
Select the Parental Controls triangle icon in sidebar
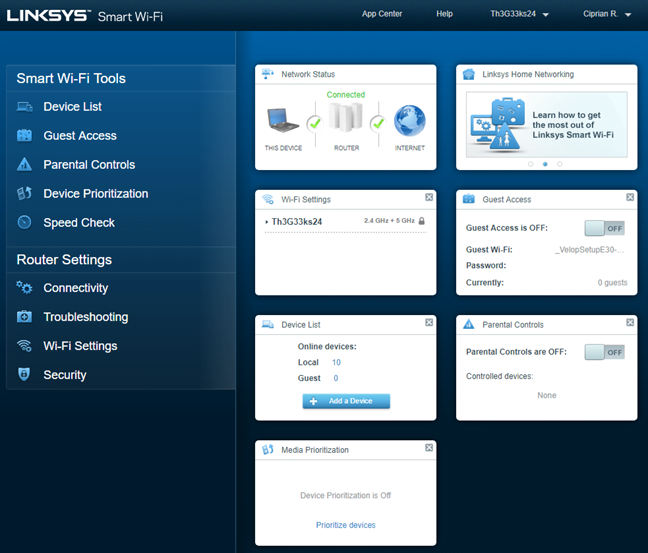(24, 164)
